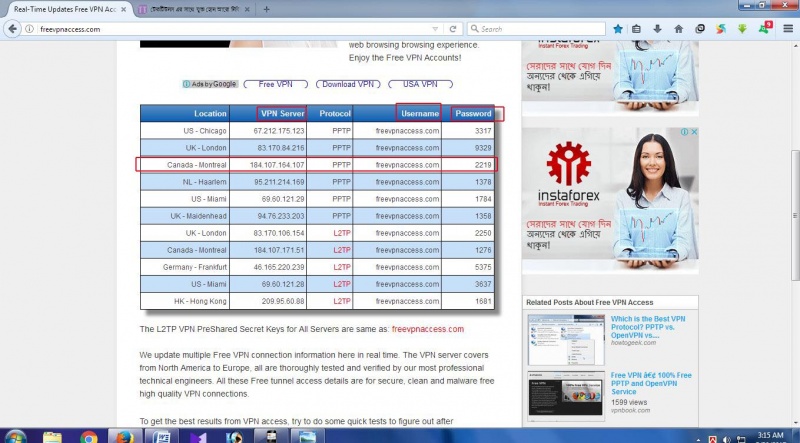The height and width of the screenshot is (443, 800).
Task: Open a new tab with the plus button
Action: 266,9
